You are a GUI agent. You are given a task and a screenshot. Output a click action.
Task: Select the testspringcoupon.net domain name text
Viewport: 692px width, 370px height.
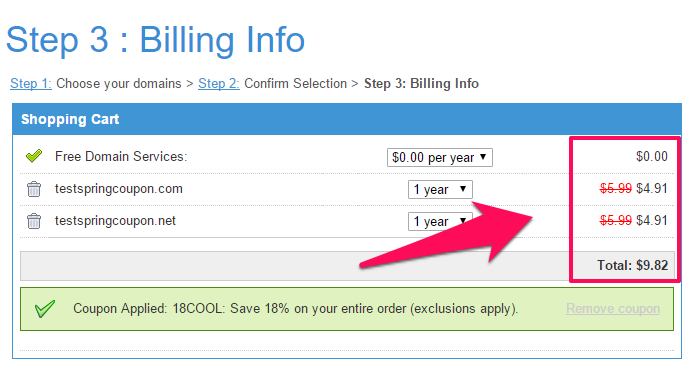click(115, 221)
